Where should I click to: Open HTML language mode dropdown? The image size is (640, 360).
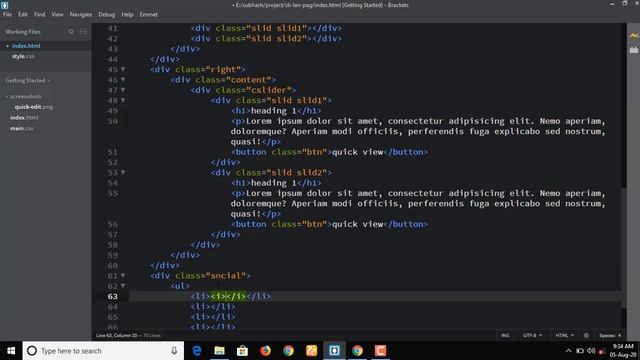click(x=564, y=336)
